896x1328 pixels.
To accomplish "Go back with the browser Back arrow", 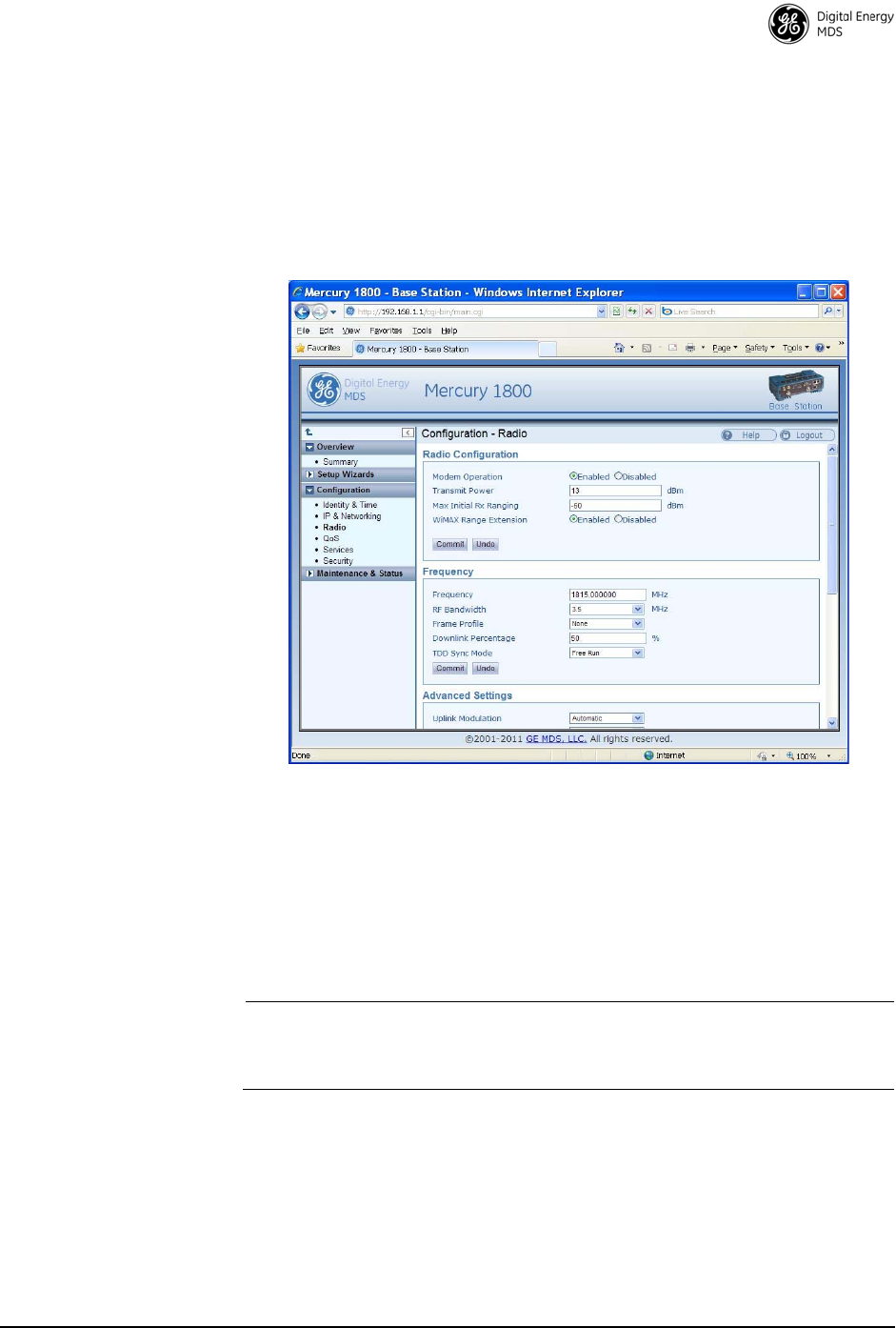I will tap(302, 312).
